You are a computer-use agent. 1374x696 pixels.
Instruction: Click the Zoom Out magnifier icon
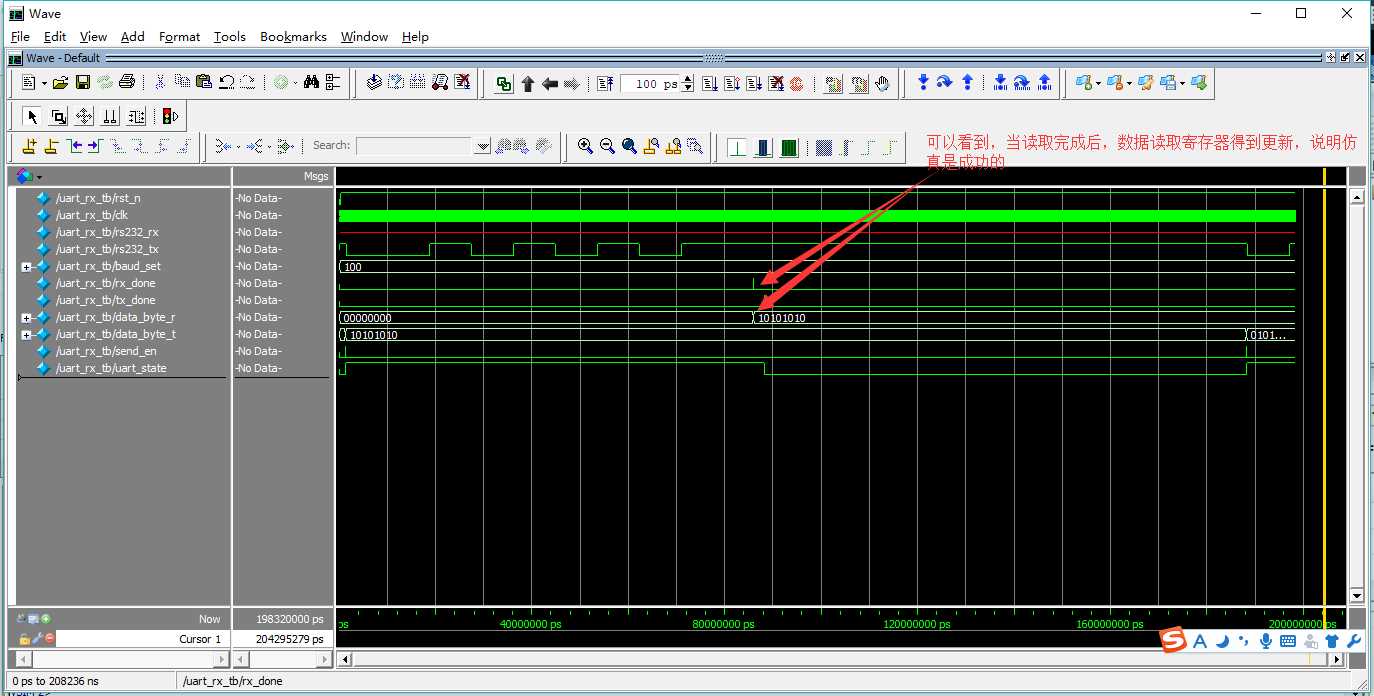(607, 147)
